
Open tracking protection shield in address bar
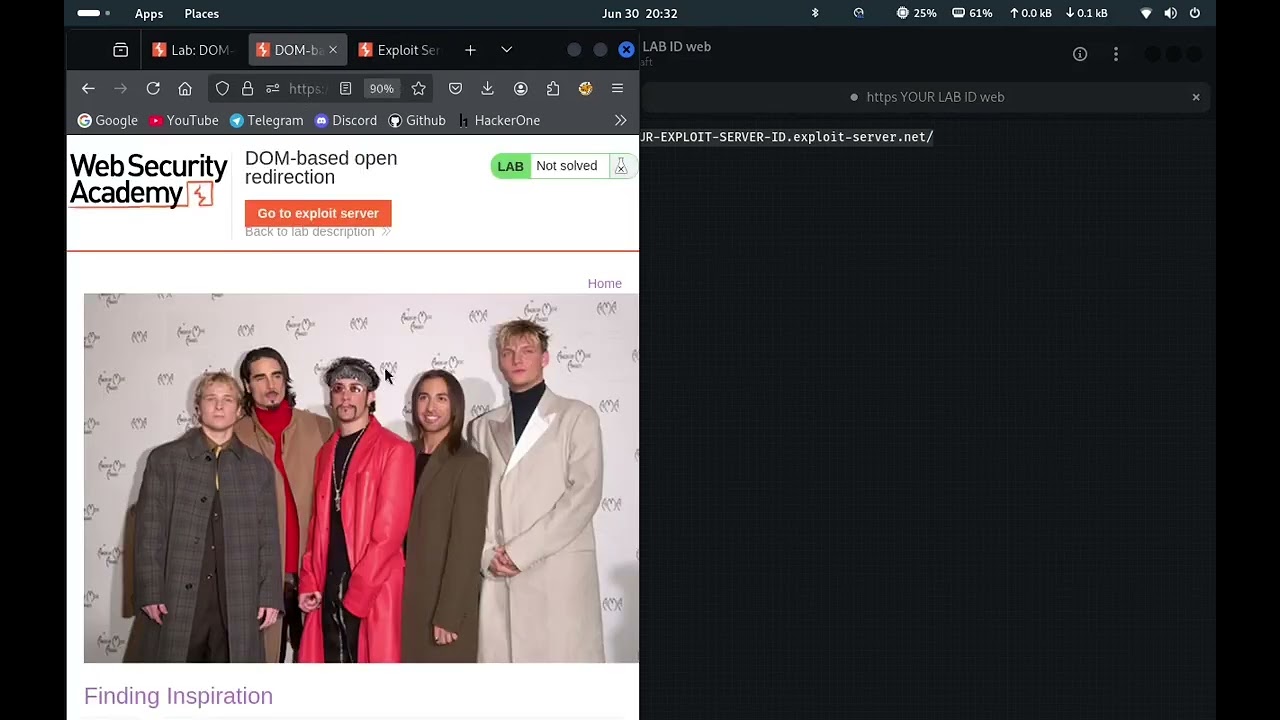pyautogui.click(x=222, y=89)
